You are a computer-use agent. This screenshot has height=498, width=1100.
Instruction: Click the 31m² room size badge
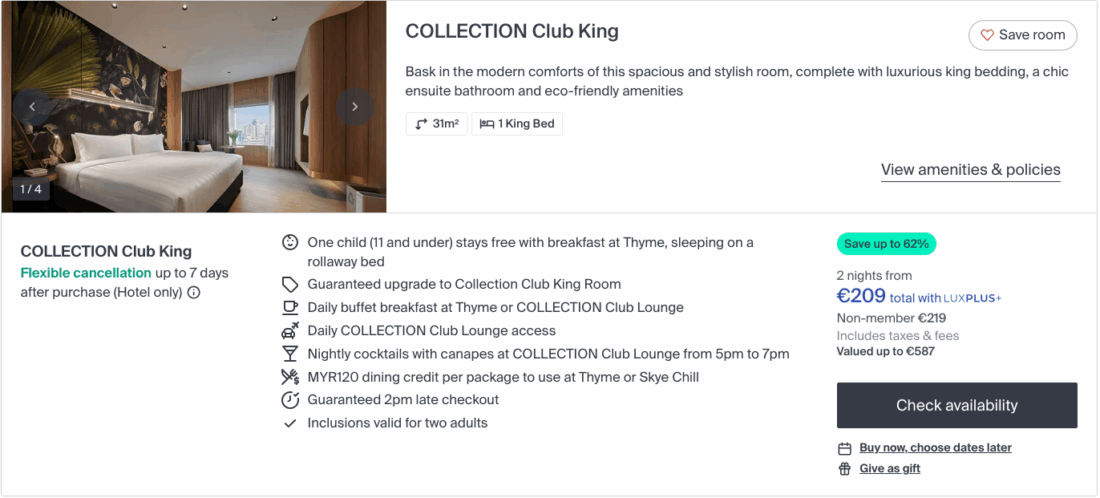436,124
